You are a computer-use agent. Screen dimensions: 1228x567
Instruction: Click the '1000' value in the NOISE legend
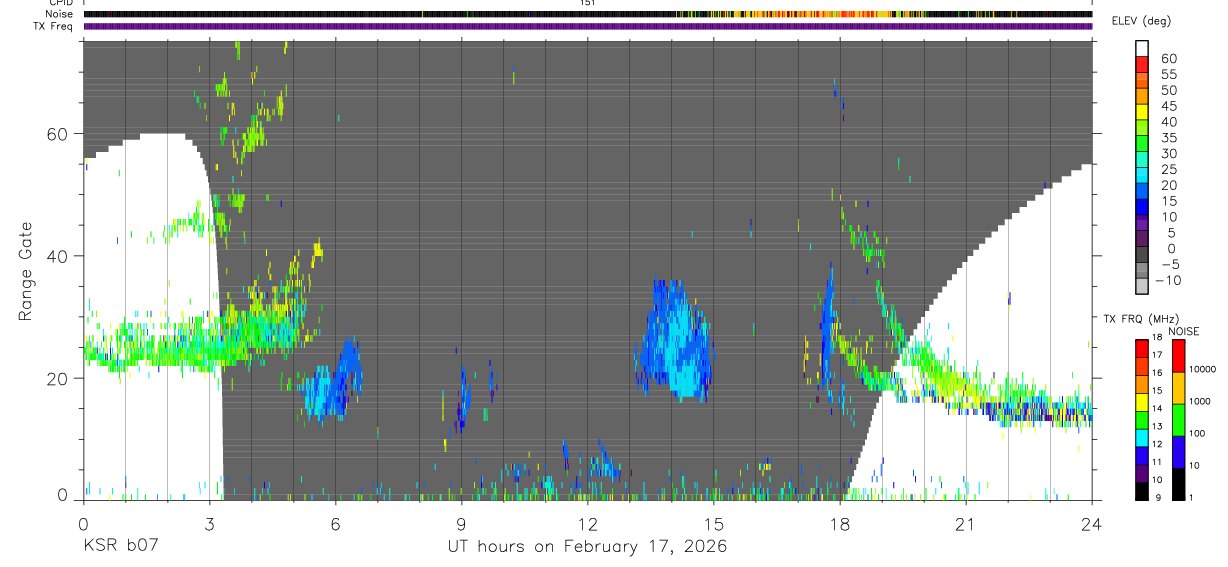[x=1201, y=401]
